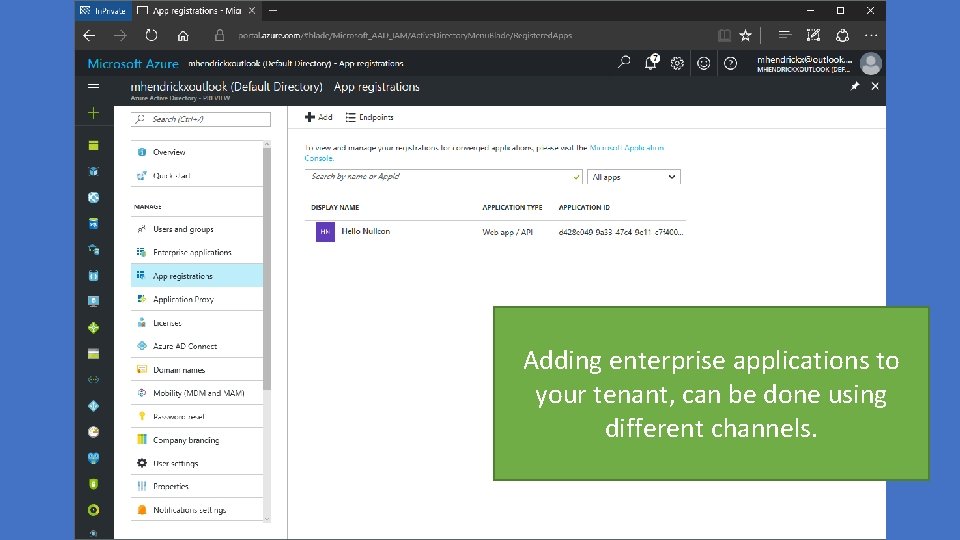Viewport: 960px width, 540px height.
Task: Open the browser Hub icon
Action: 784,35
